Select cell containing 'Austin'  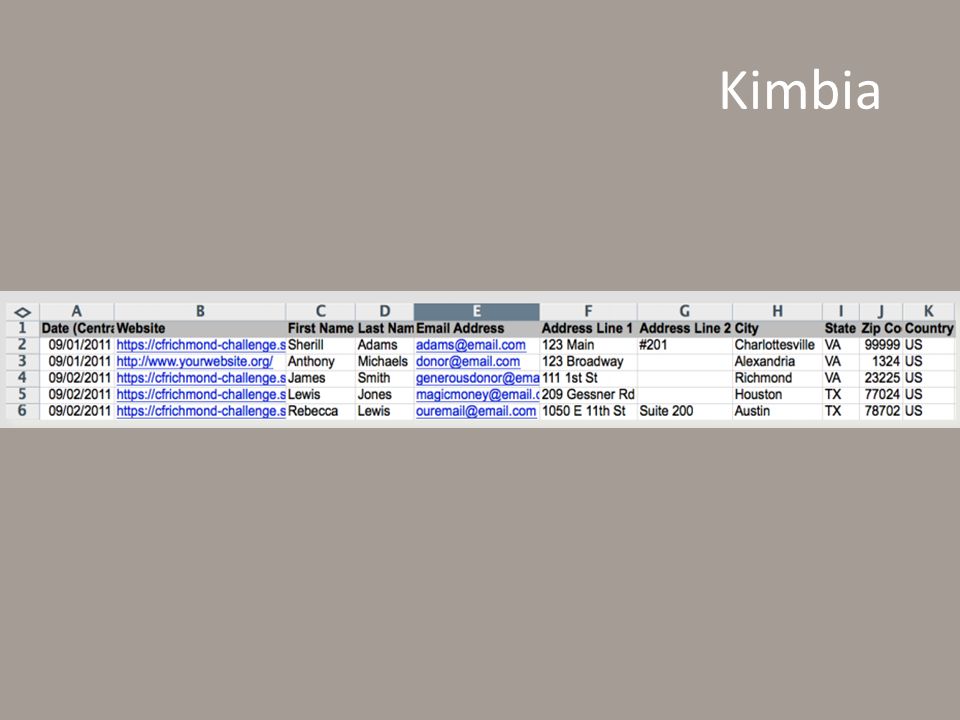pyautogui.click(x=778, y=411)
